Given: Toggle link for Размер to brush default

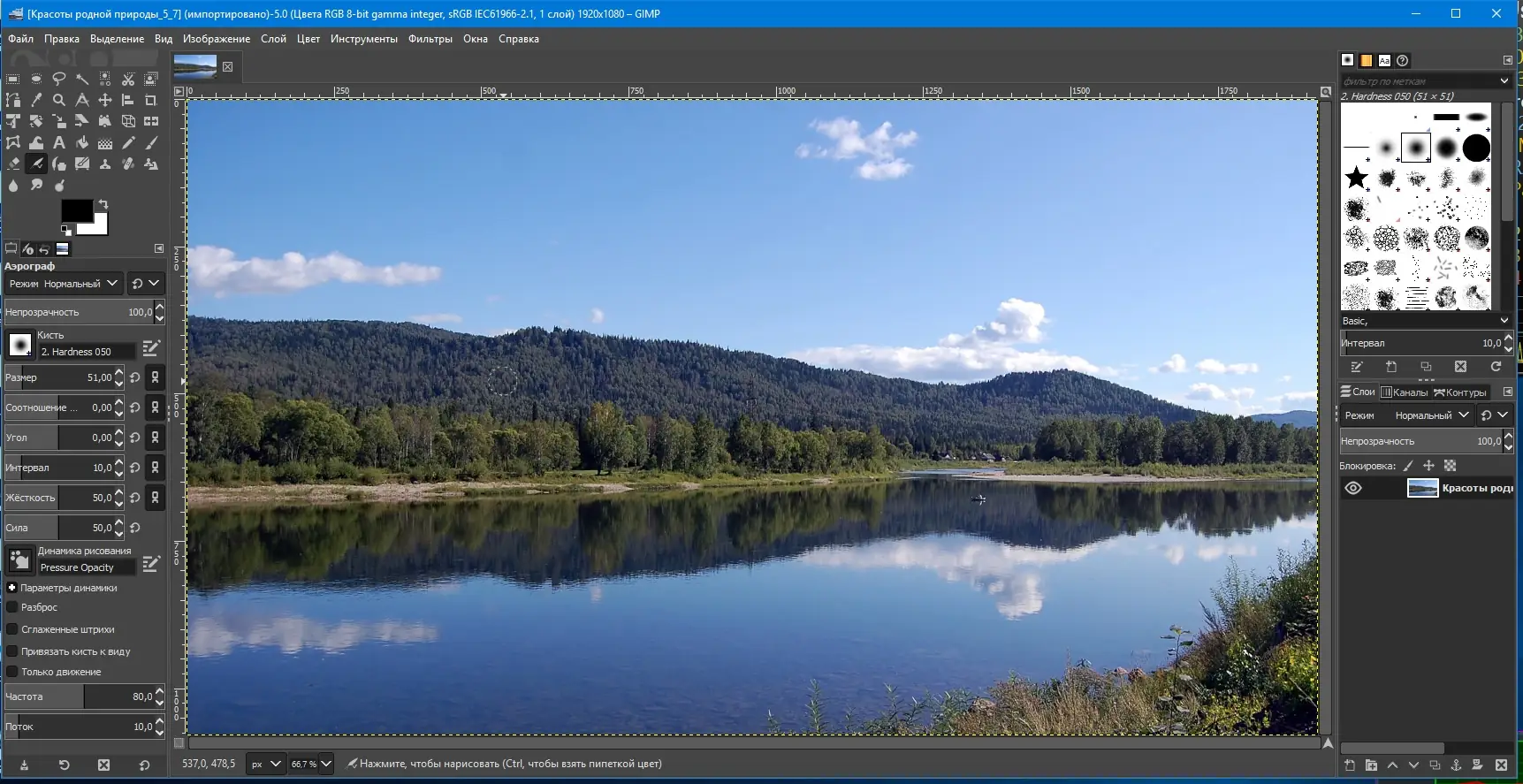Looking at the screenshot, I should tap(155, 377).
